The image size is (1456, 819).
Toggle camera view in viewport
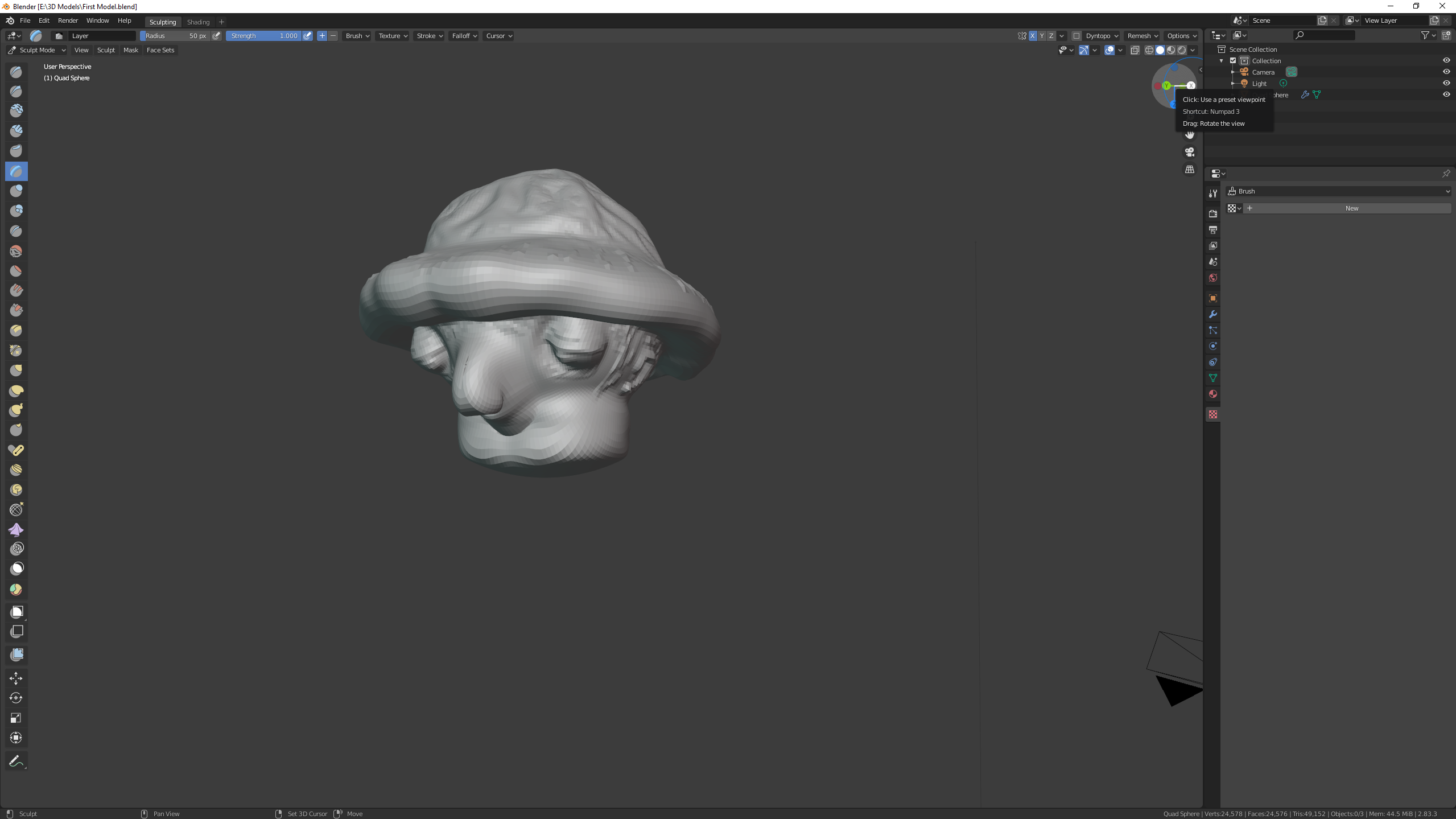[x=1189, y=152]
